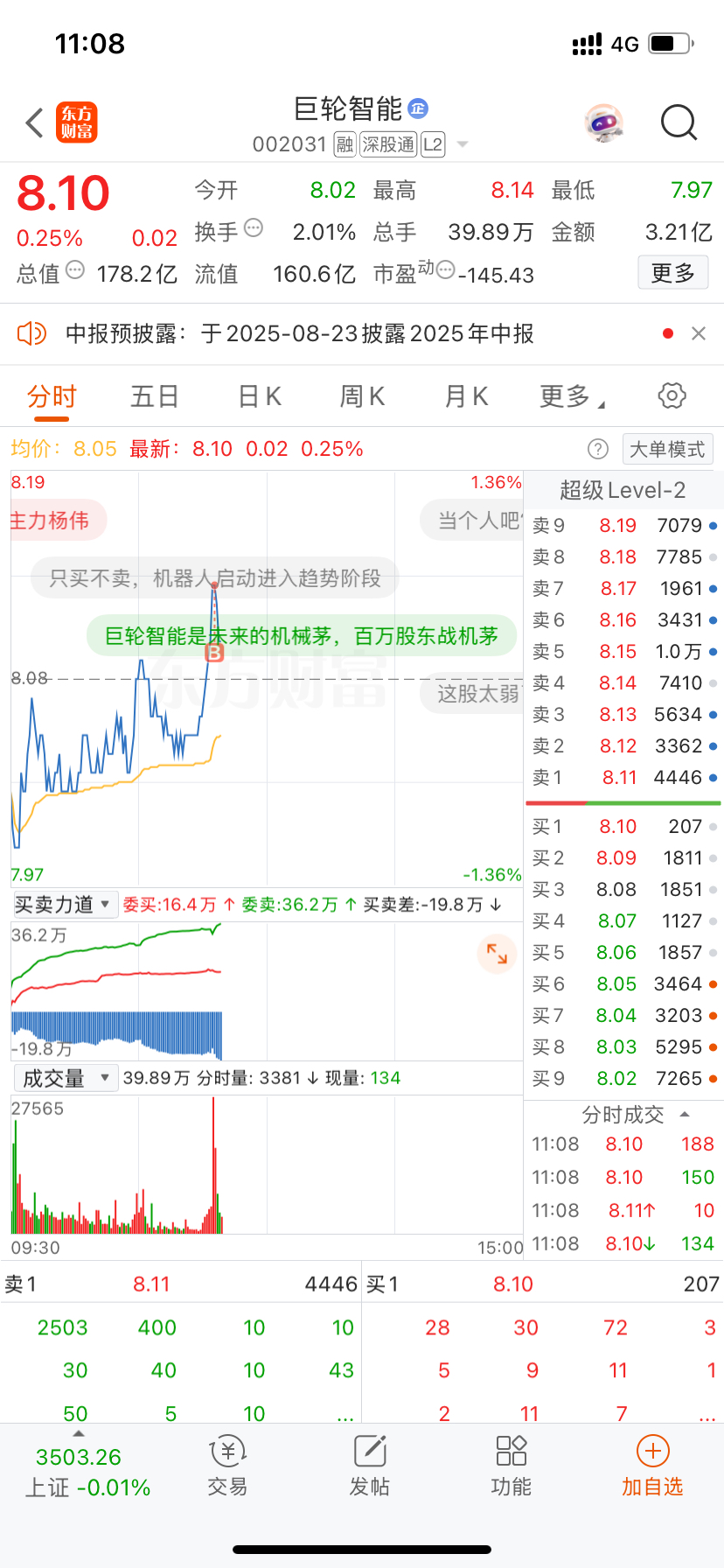Image resolution: width=724 pixels, height=1568 pixels.
Task: Tap the info bubble next to 换手
Action: tap(254, 228)
